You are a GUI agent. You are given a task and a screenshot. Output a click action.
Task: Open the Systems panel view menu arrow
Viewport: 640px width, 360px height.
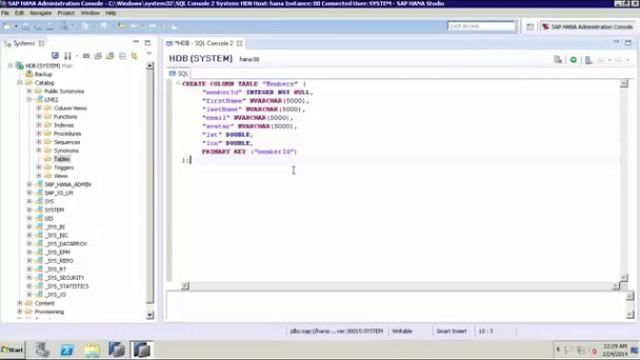pyautogui.click(x=149, y=53)
